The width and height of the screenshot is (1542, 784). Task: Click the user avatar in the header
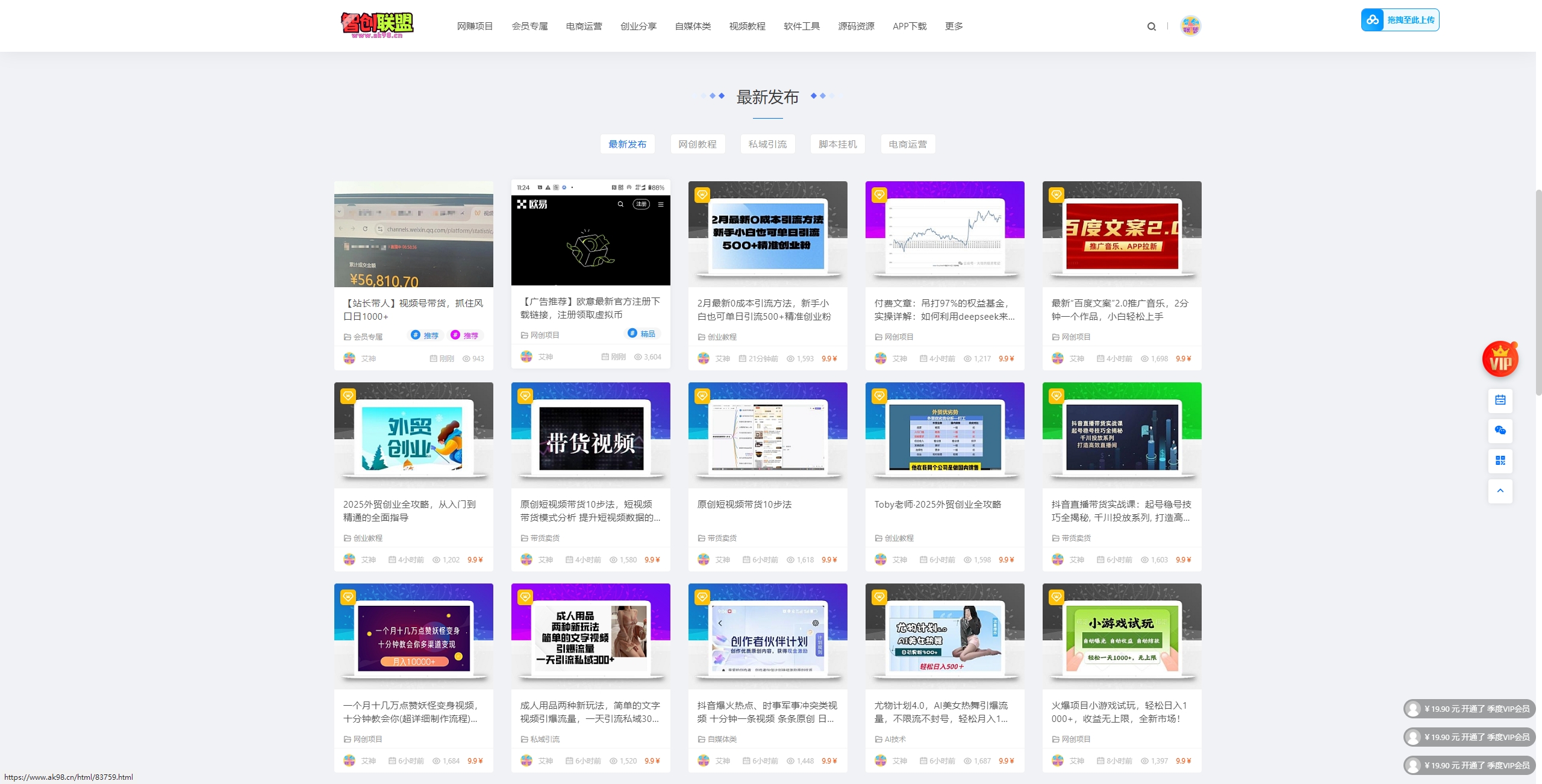pos(1188,26)
